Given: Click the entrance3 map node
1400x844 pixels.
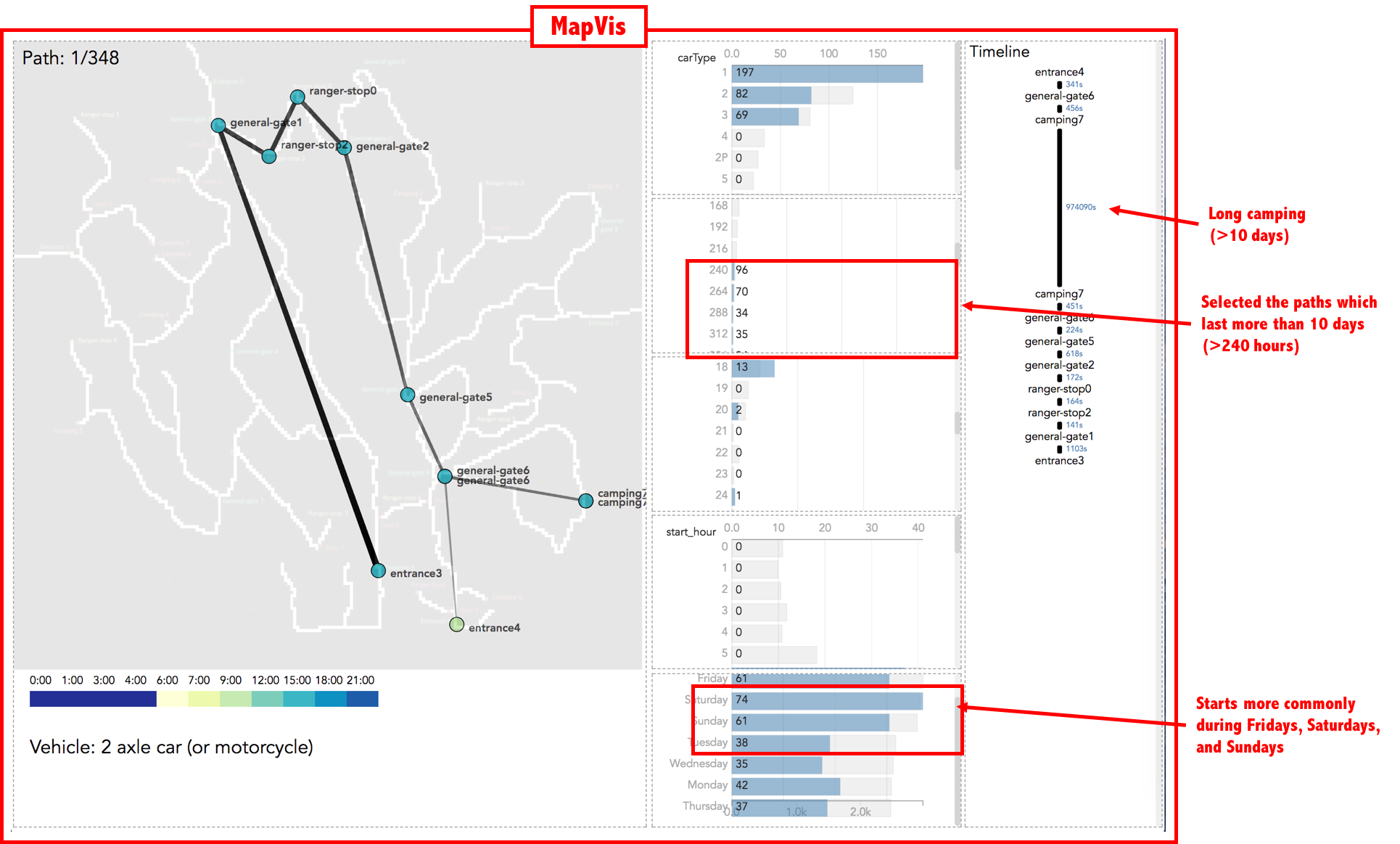Looking at the screenshot, I should 378,570.
